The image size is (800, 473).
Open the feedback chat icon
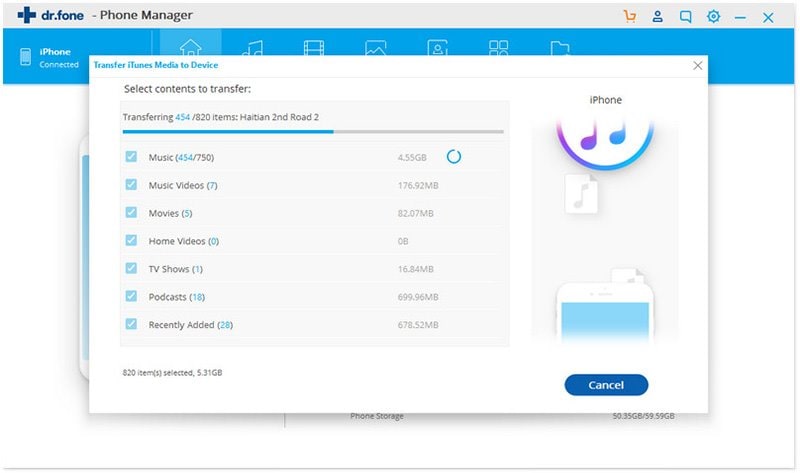[x=686, y=17]
